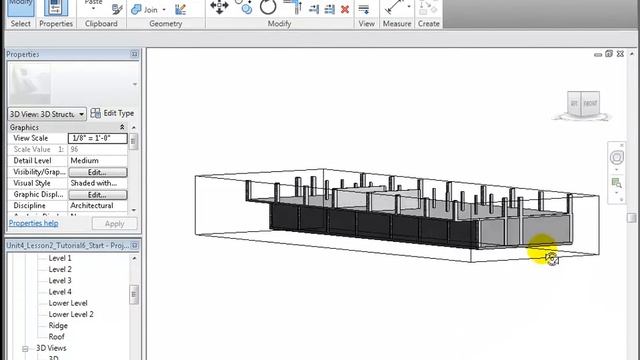Select the Roof view in browser
This screenshot has width=640, height=360.
coord(56,337)
